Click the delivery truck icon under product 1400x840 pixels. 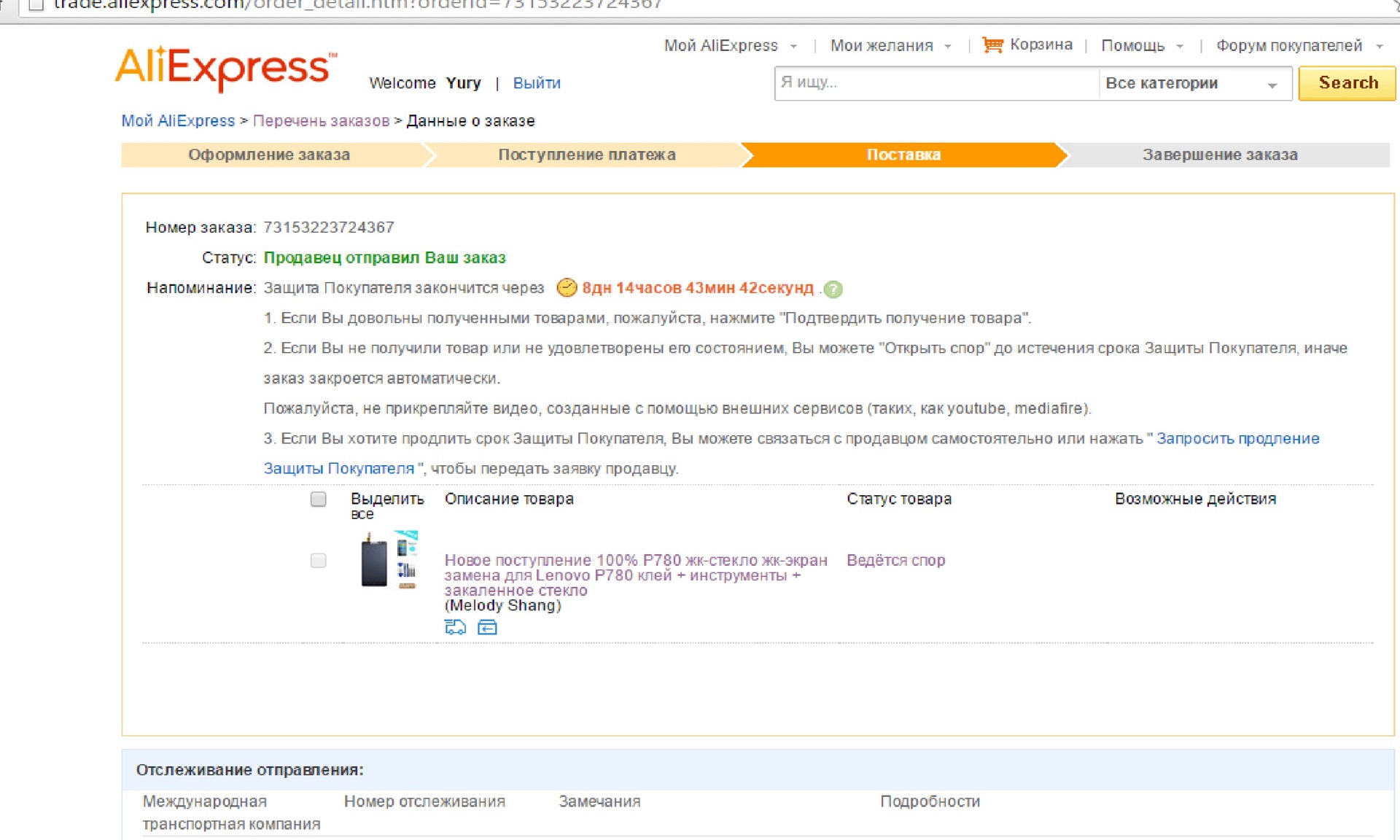pyautogui.click(x=455, y=627)
